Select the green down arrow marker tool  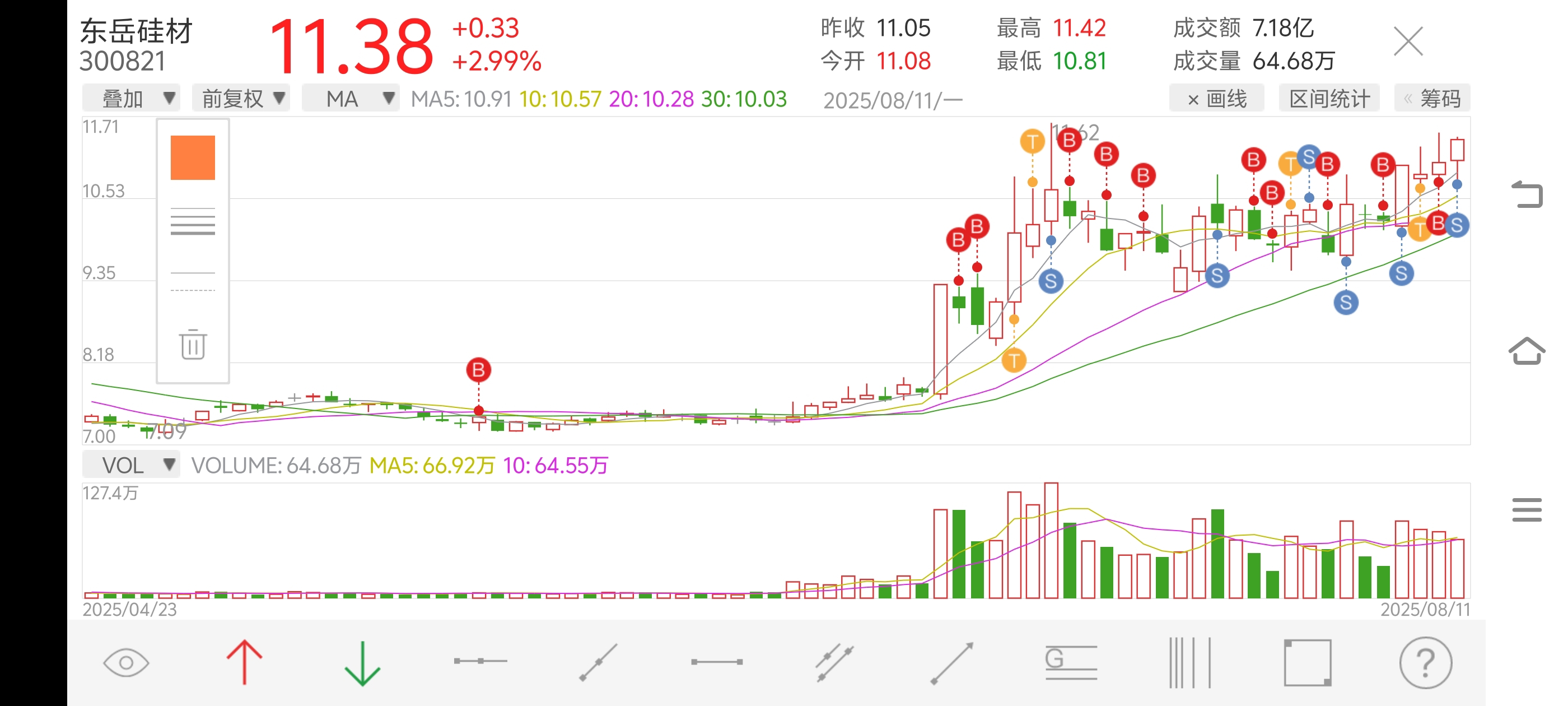(362, 663)
